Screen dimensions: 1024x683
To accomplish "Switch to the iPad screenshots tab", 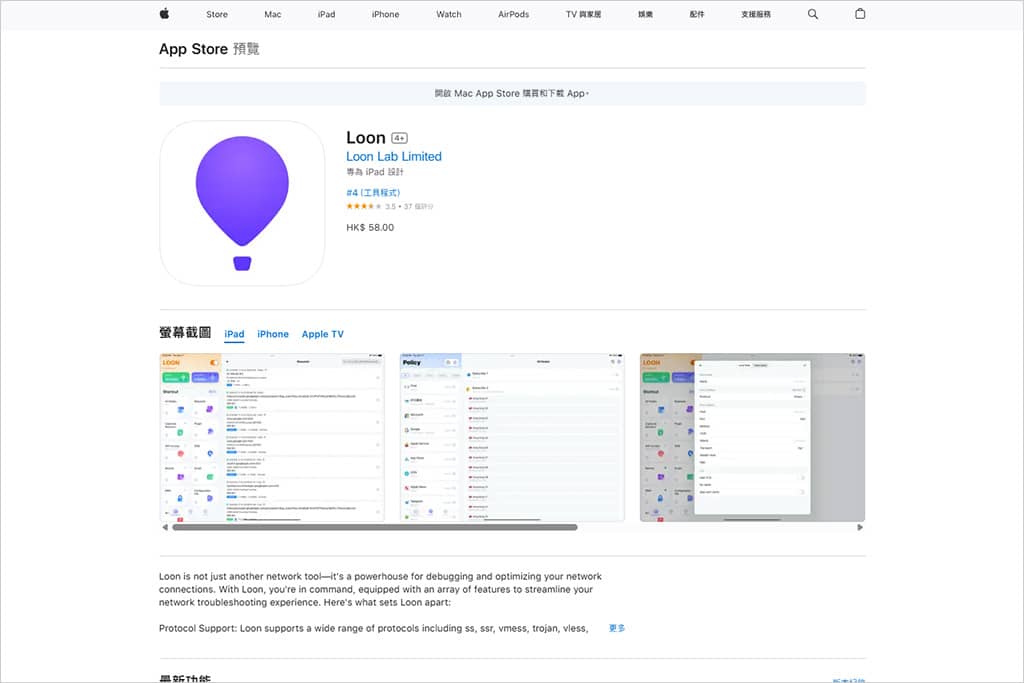I will click(234, 334).
